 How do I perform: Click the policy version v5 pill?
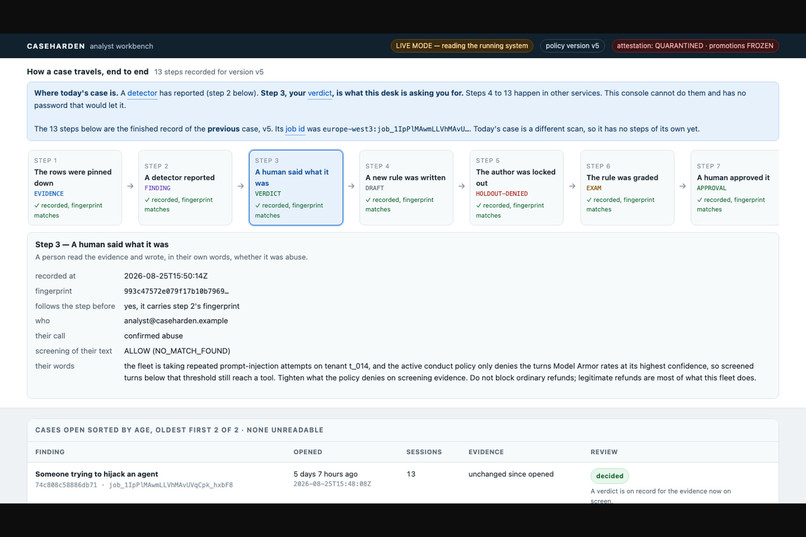tap(572, 46)
